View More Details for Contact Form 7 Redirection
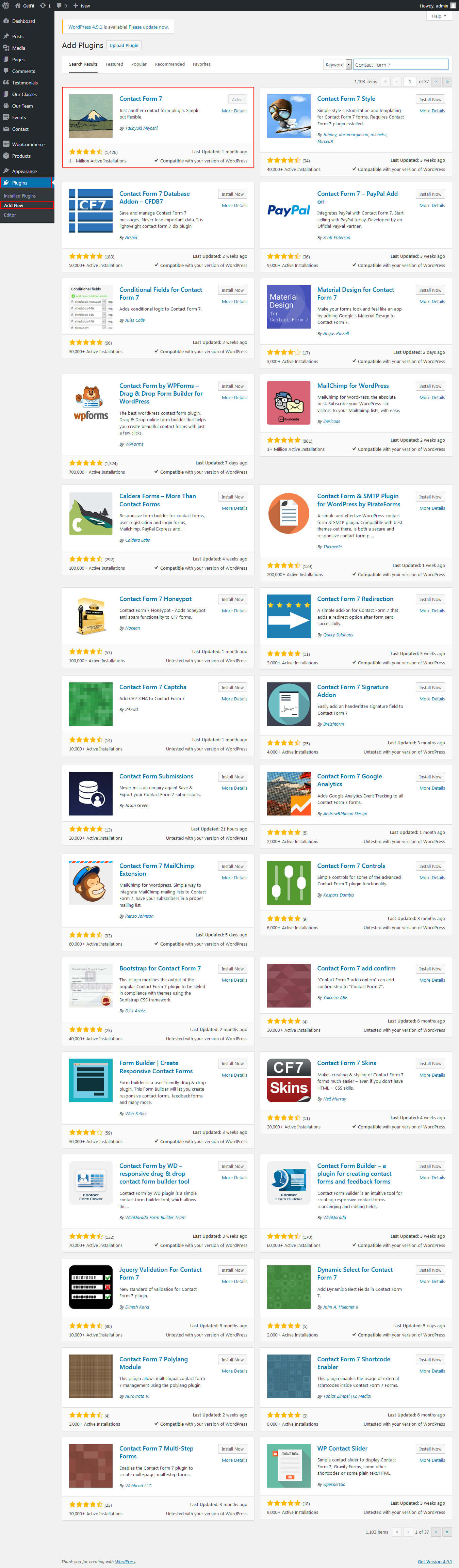The height and width of the screenshot is (1568, 459). coord(432,611)
